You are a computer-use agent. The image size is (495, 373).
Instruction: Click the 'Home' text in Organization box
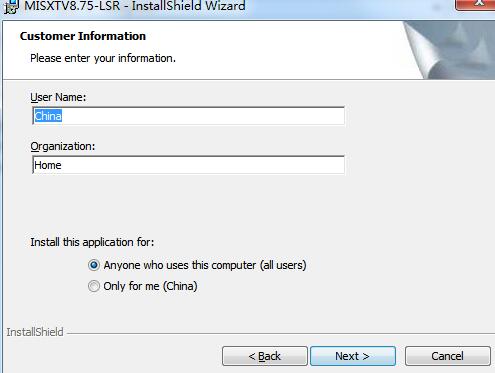point(48,165)
